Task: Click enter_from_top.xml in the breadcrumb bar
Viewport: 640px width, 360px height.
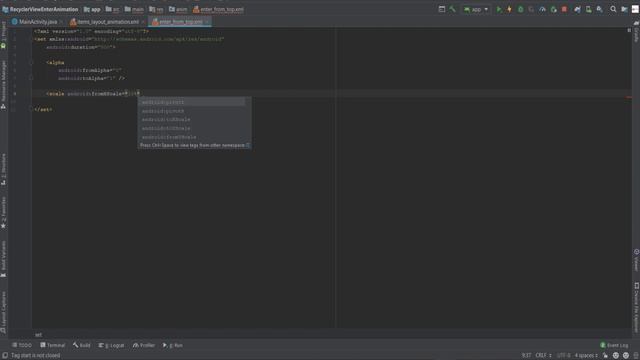Action: pos(218,9)
